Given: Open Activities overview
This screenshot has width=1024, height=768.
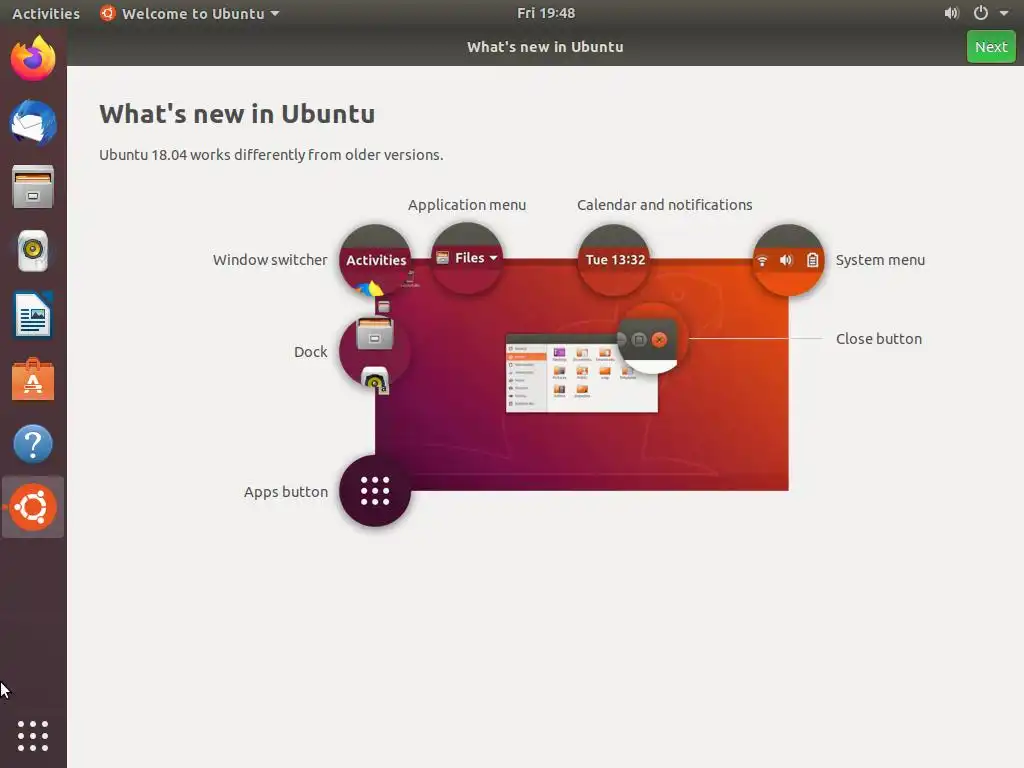Looking at the screenshot, I should click(x=46, y=13).
